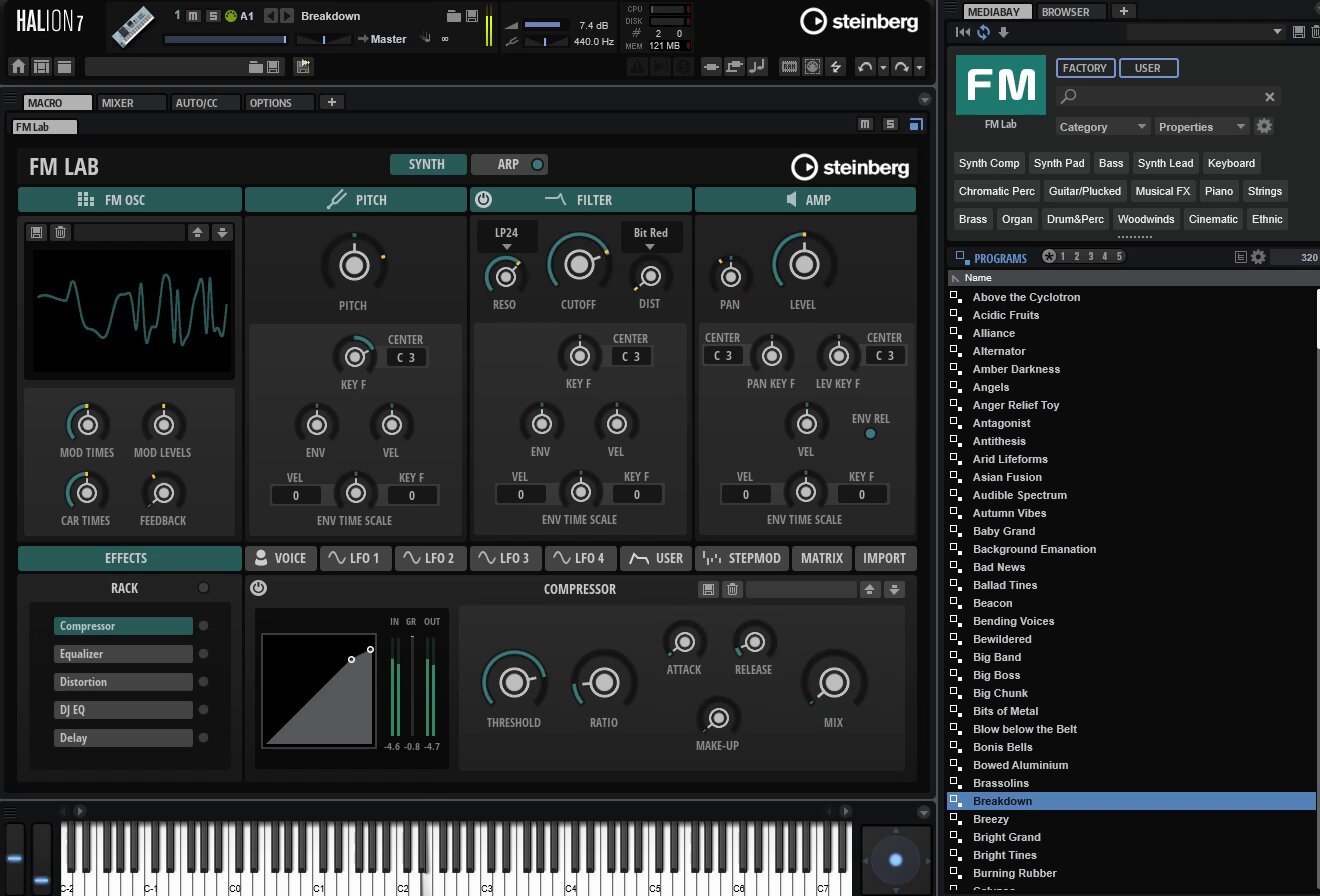
Task: Click the MediaBay go-to-start rewind icon
Action: coord(963,32)
